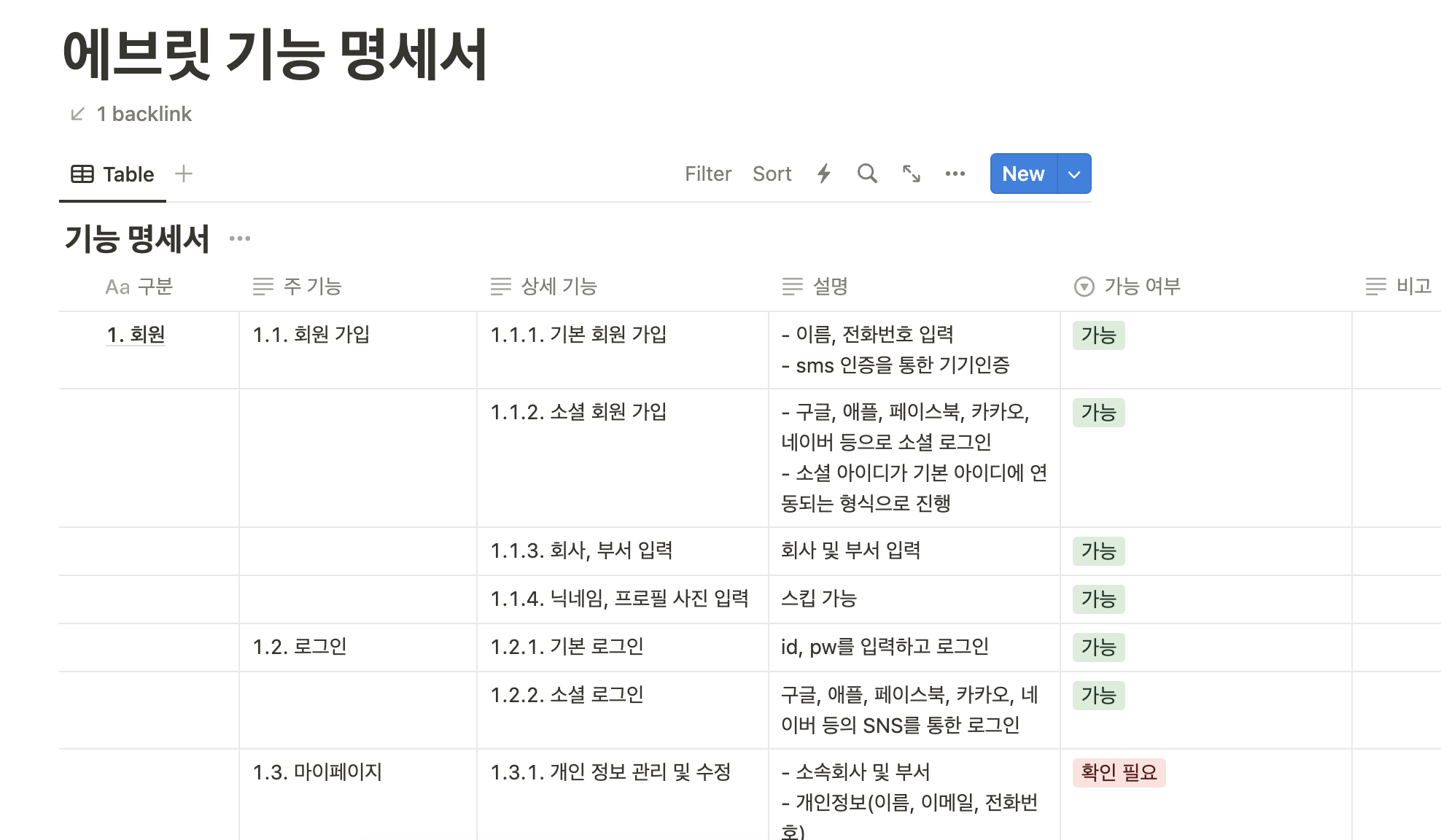Image resolution: width=1441 pixels, height=840 pixels.
Task: Click the 1.2.1. 기본 로그인 cell
Action: 567,647
